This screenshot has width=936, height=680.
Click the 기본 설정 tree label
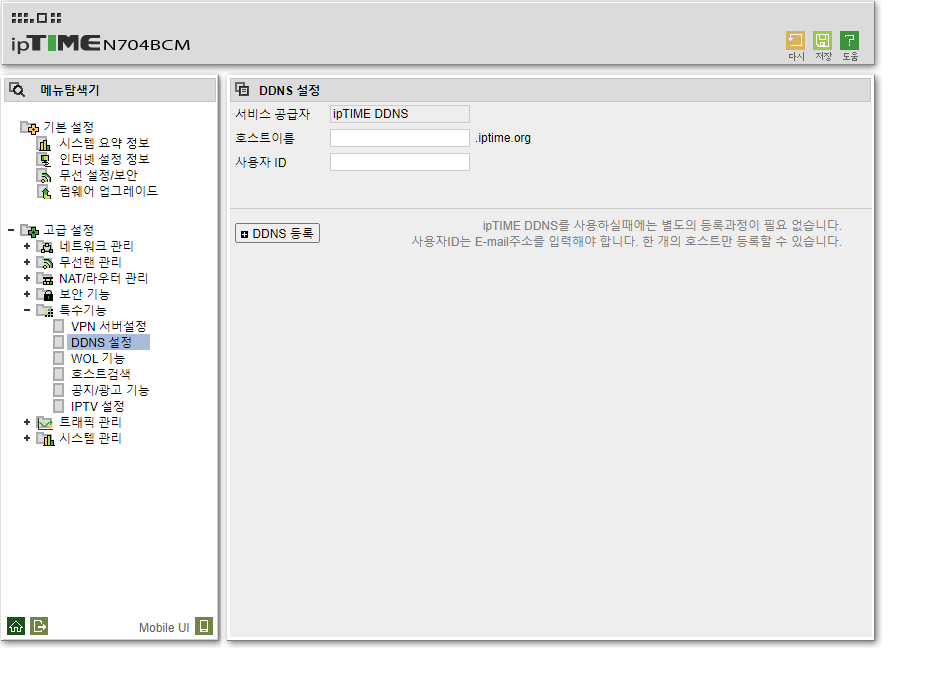point(69,128)
